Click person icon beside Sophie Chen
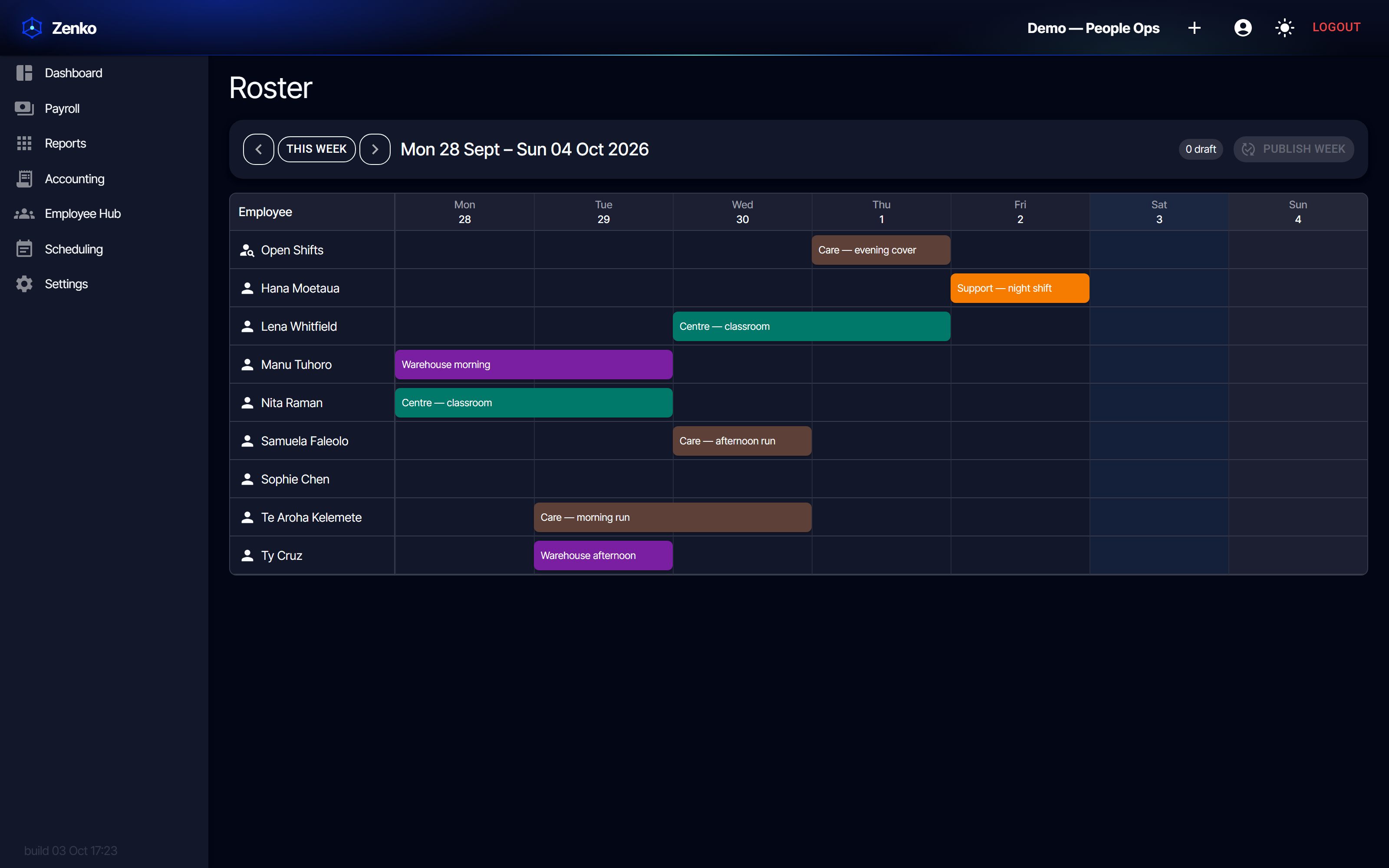This screenshot has height=868, width=1389. coord(247,479)
